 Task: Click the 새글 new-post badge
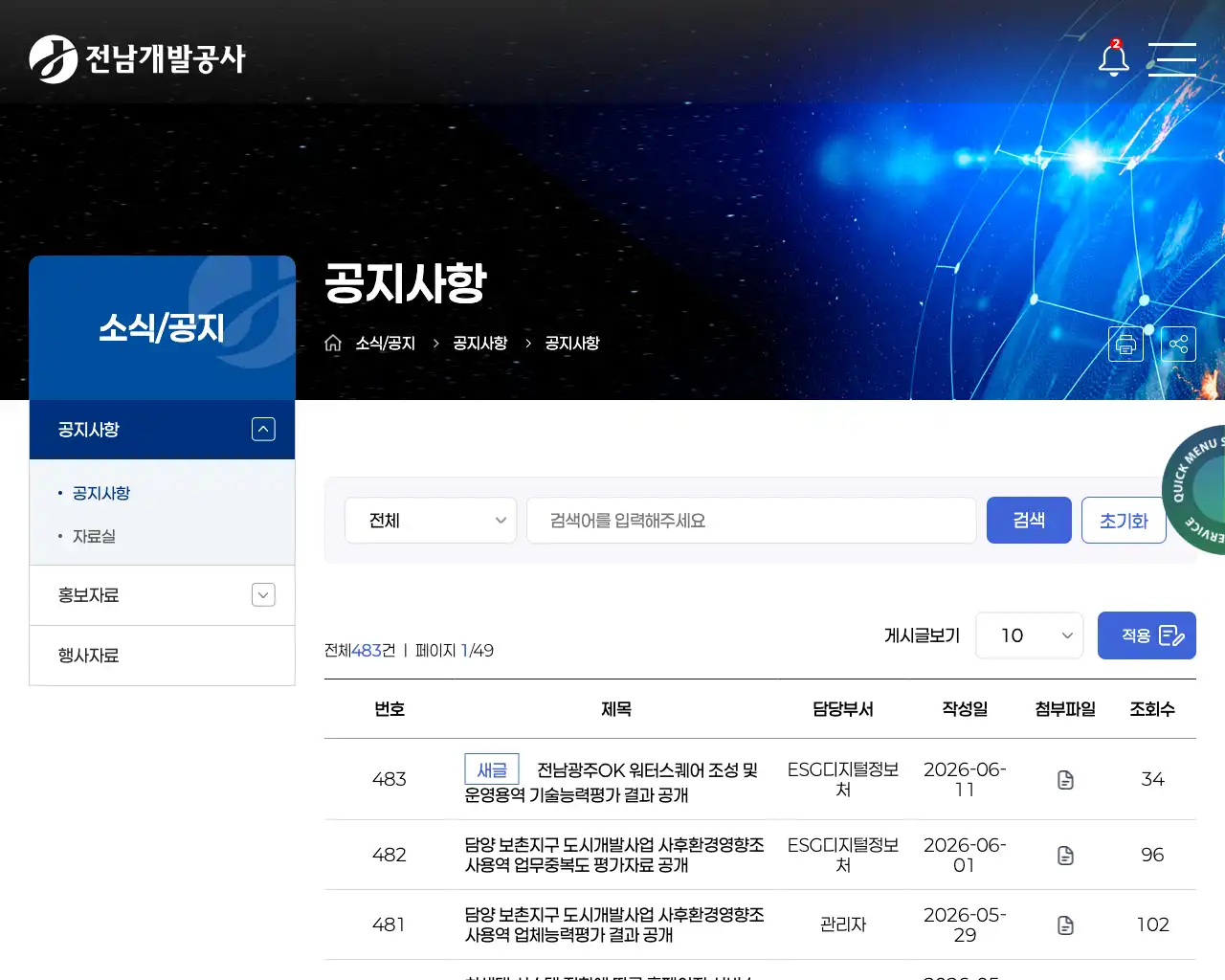(x=492, y=769)
